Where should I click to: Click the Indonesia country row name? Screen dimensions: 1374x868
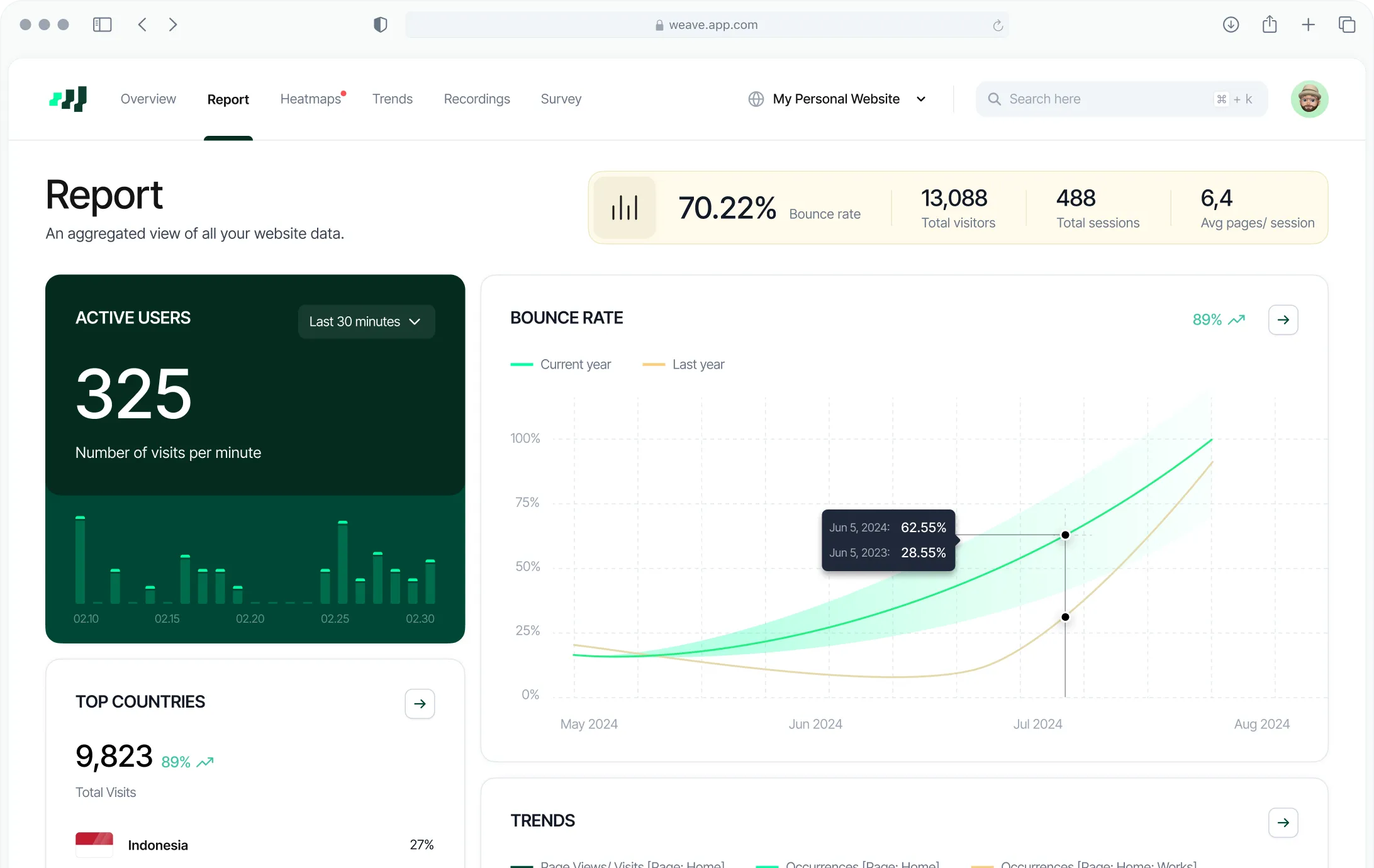point(158,845)
